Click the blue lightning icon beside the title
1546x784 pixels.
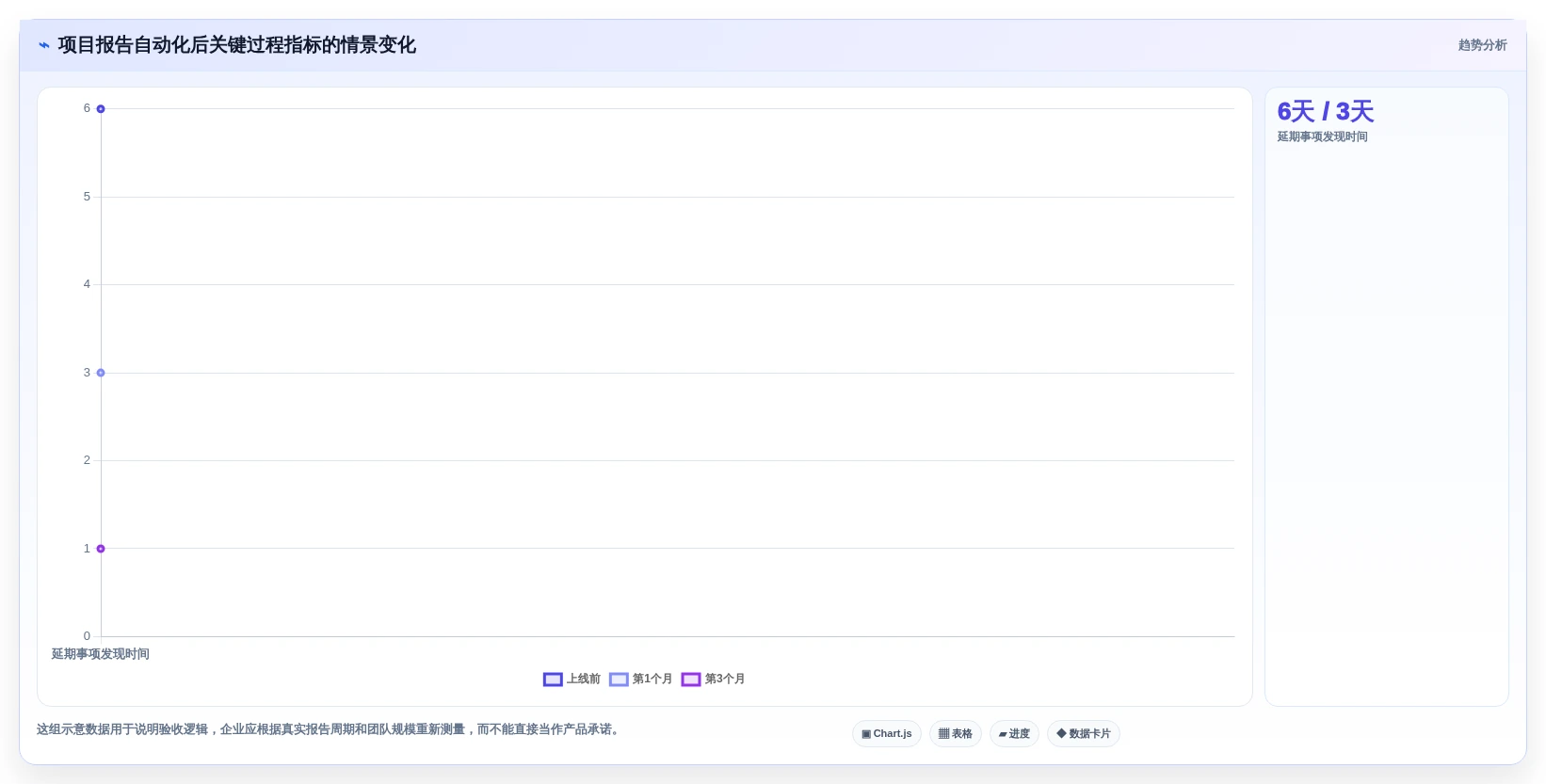[x=44, y=45]
